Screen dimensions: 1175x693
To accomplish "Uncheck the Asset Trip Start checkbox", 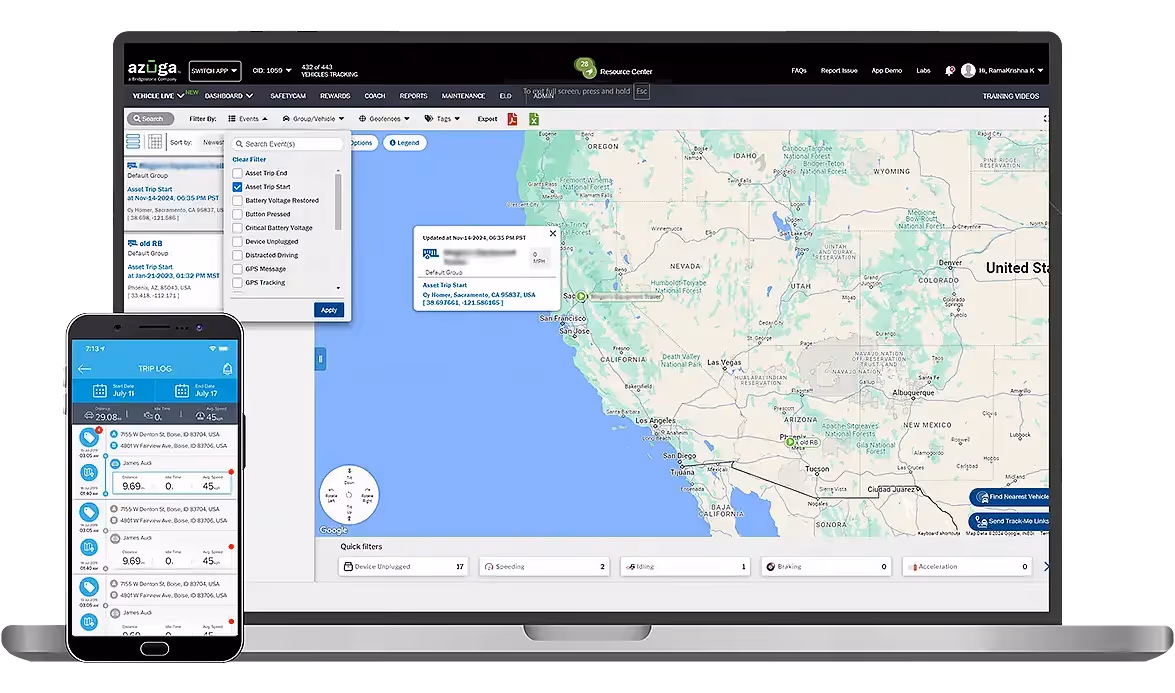I will pos(238,187).
